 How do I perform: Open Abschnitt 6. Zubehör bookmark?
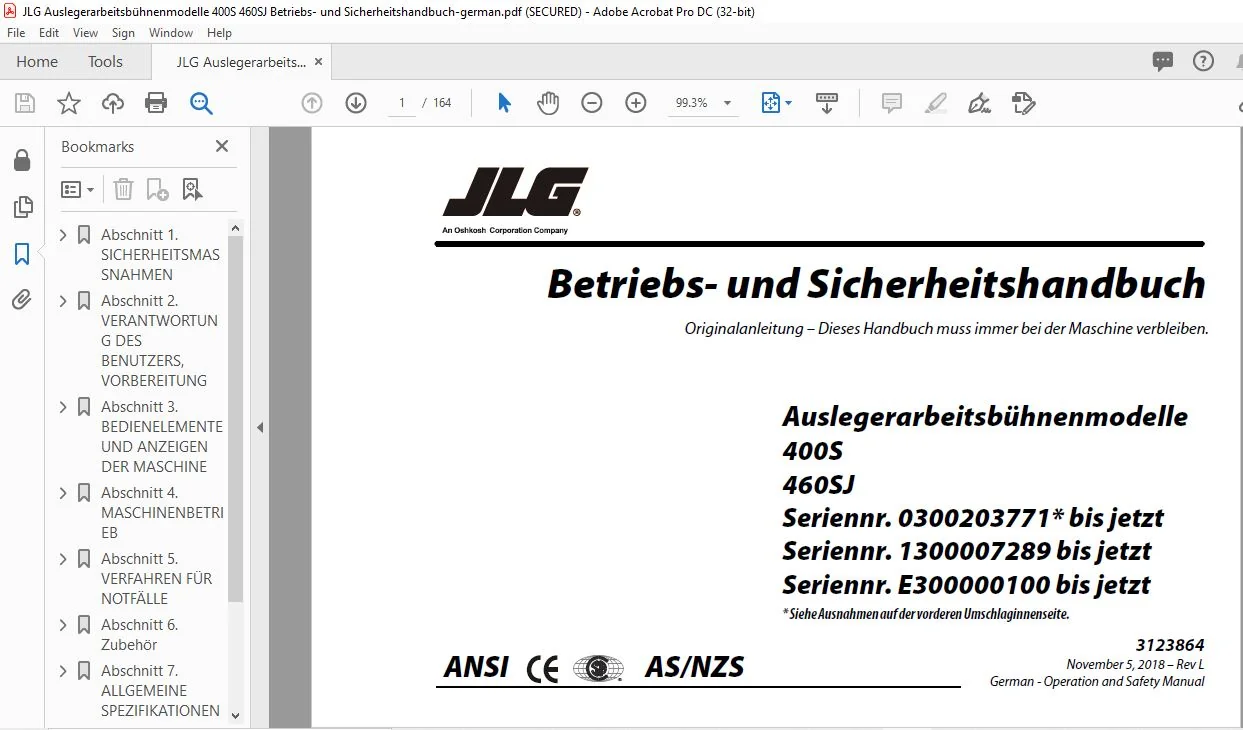coord(139,635)
